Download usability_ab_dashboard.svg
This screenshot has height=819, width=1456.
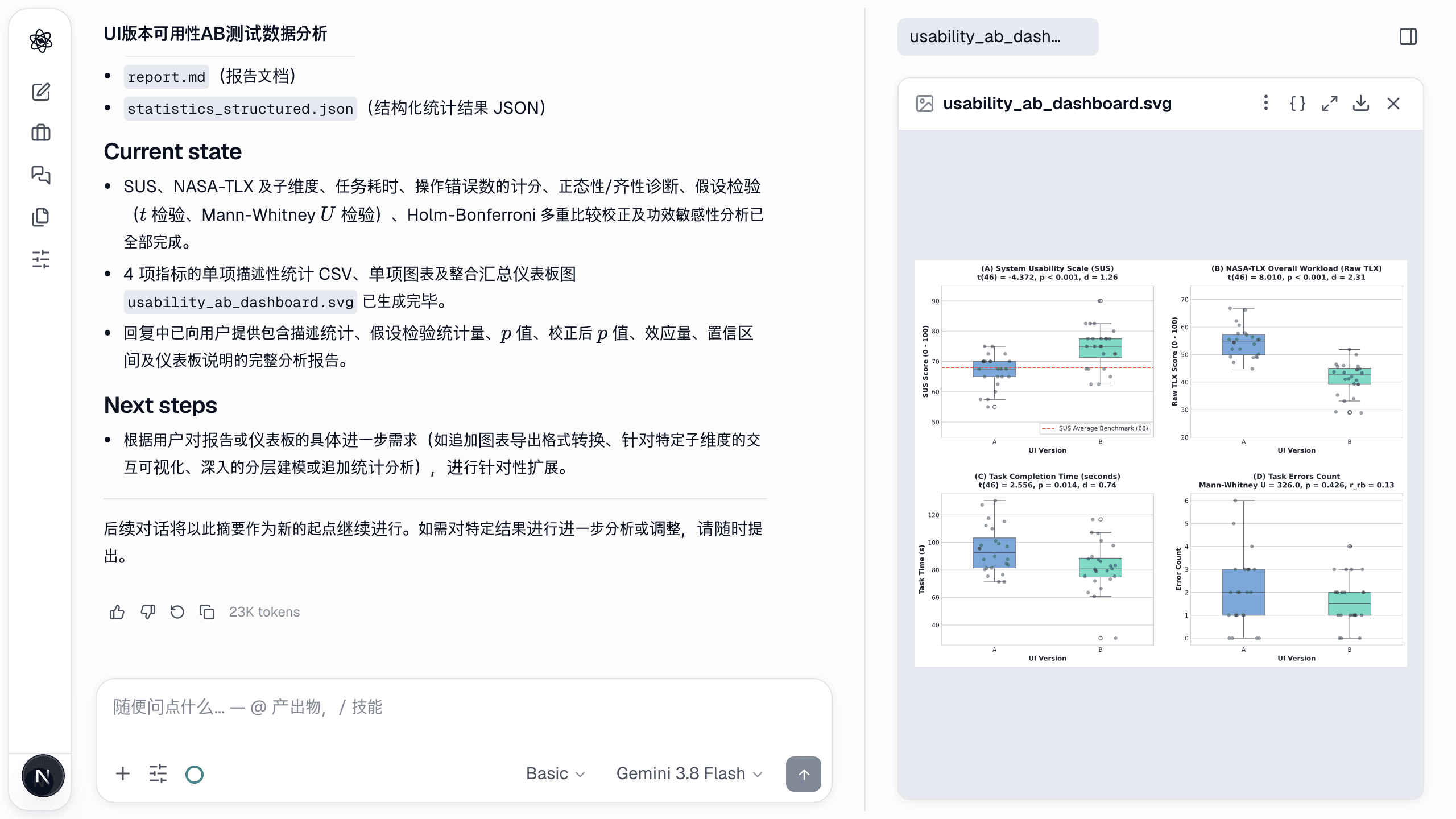(1361, 103)
